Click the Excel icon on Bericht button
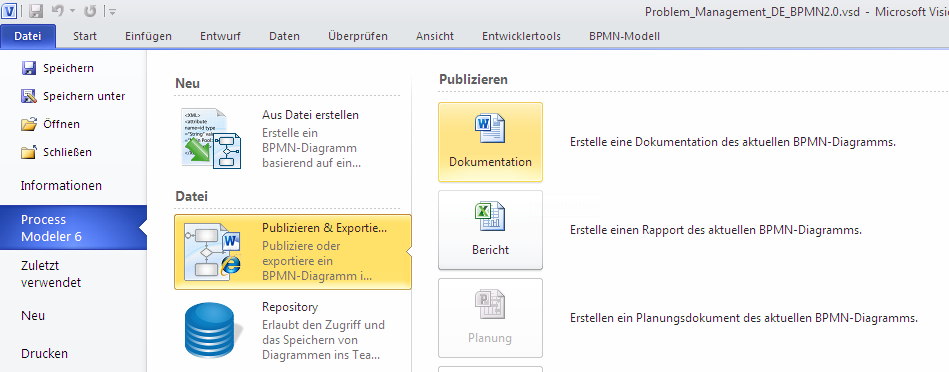 coord(490,216)
